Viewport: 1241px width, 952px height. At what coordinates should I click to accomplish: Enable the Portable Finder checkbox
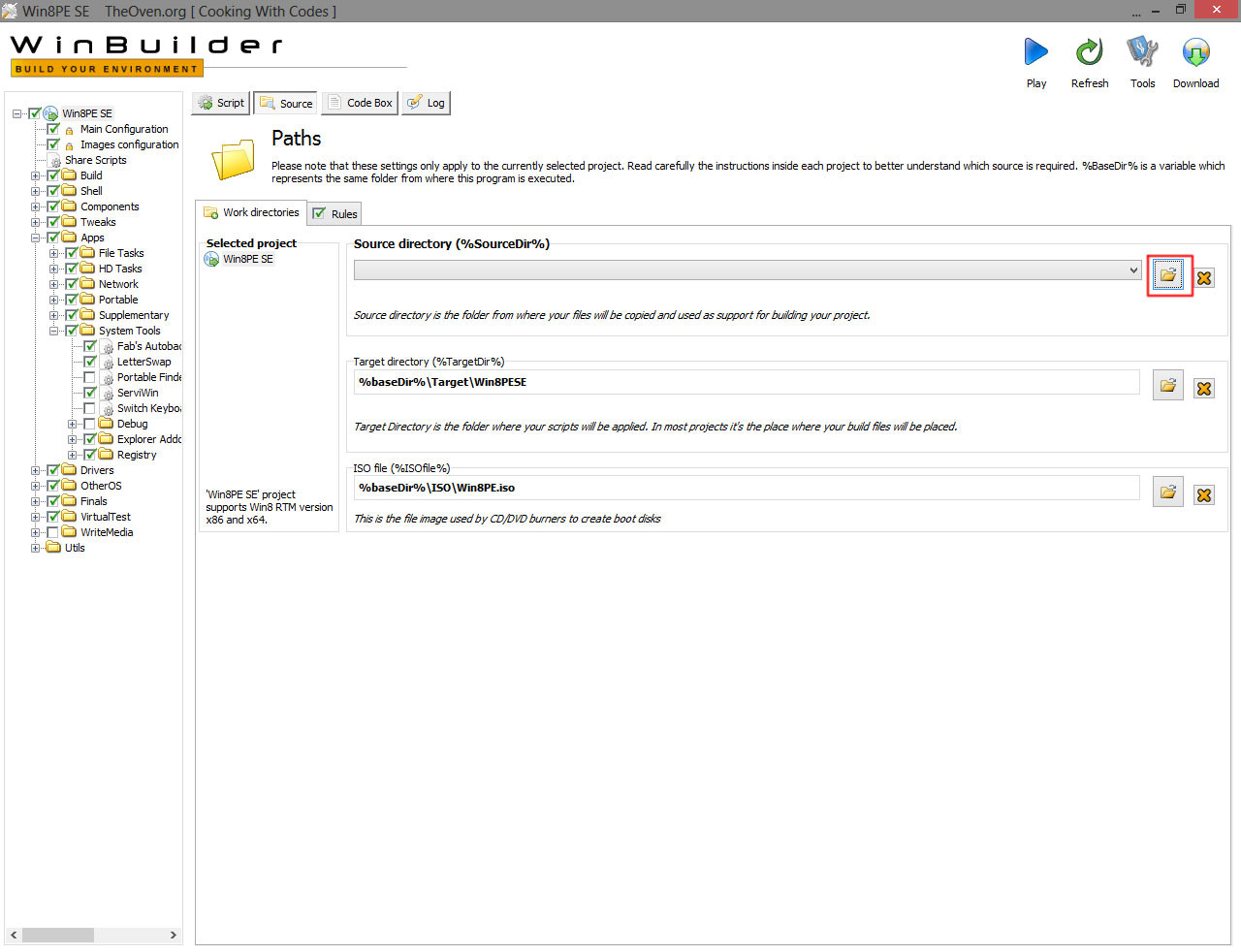(x=90, y=377)
